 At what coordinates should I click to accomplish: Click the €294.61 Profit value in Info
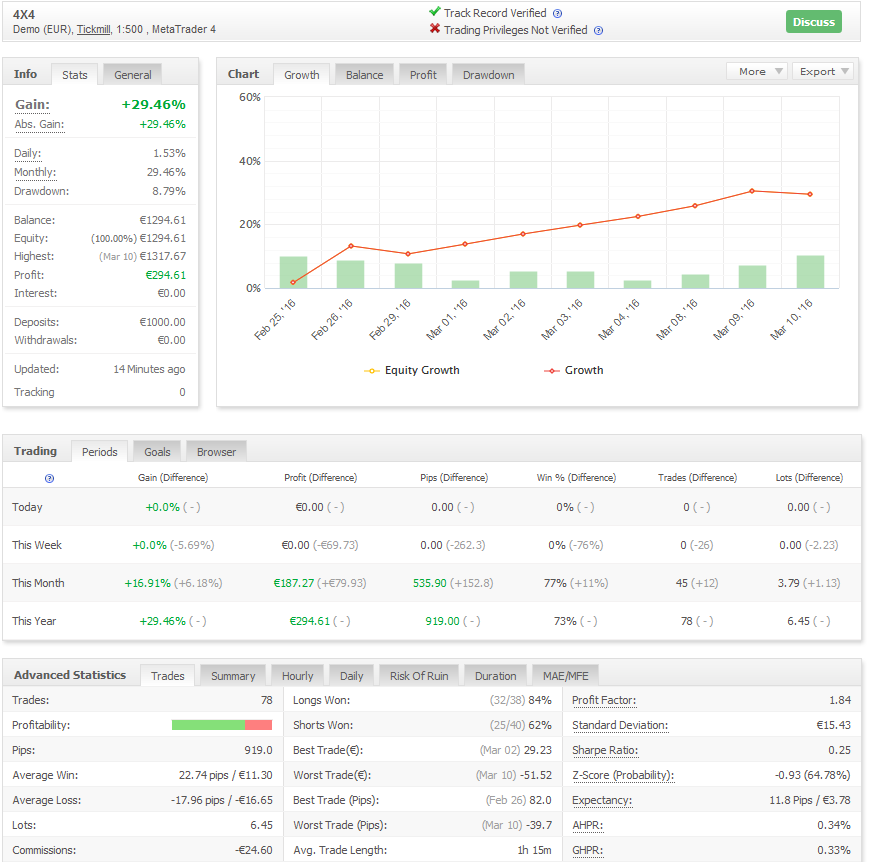tap(165, 275)
